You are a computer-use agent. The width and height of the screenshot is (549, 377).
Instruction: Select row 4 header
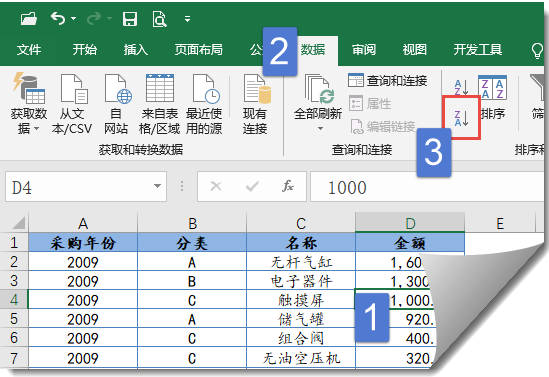(14, 299)
